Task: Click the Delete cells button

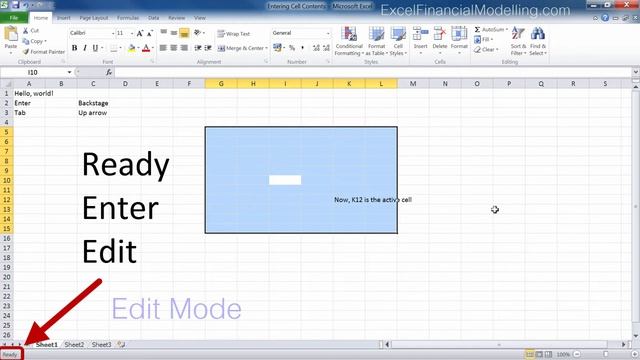Action: [440, 40]
